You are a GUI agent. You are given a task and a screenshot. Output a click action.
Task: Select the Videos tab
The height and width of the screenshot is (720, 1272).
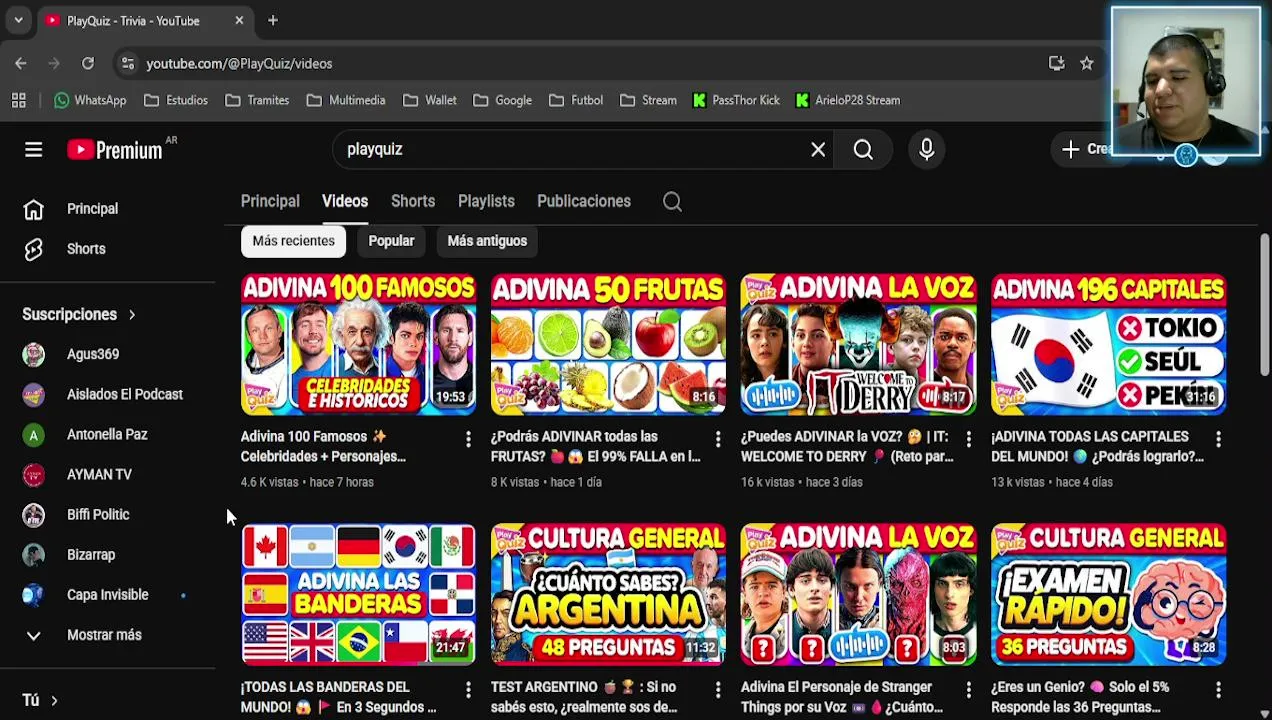pyautogui.click(x=345, y=201)
